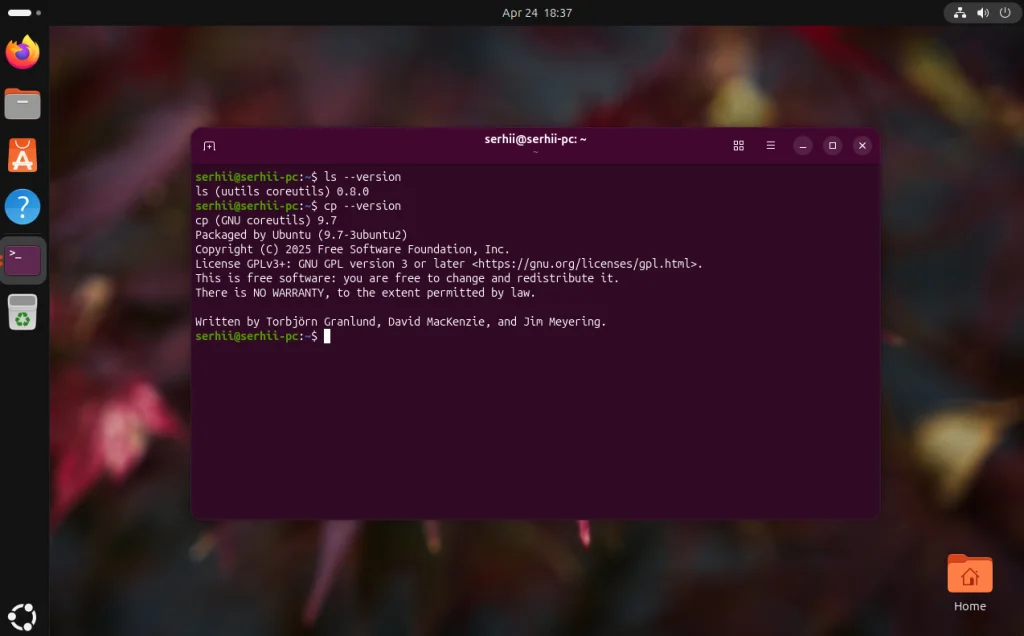Click the Copyright 2025 Free Software Foundation line
Screen dimensions: 1024x636
(x=352, y=249)
